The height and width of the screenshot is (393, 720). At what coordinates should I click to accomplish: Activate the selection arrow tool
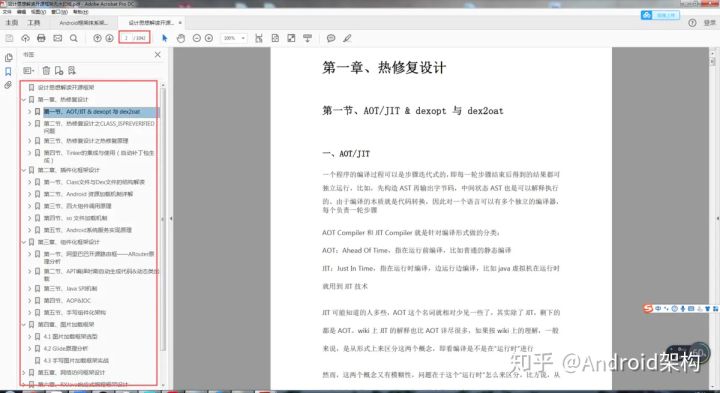click(165, 39)
